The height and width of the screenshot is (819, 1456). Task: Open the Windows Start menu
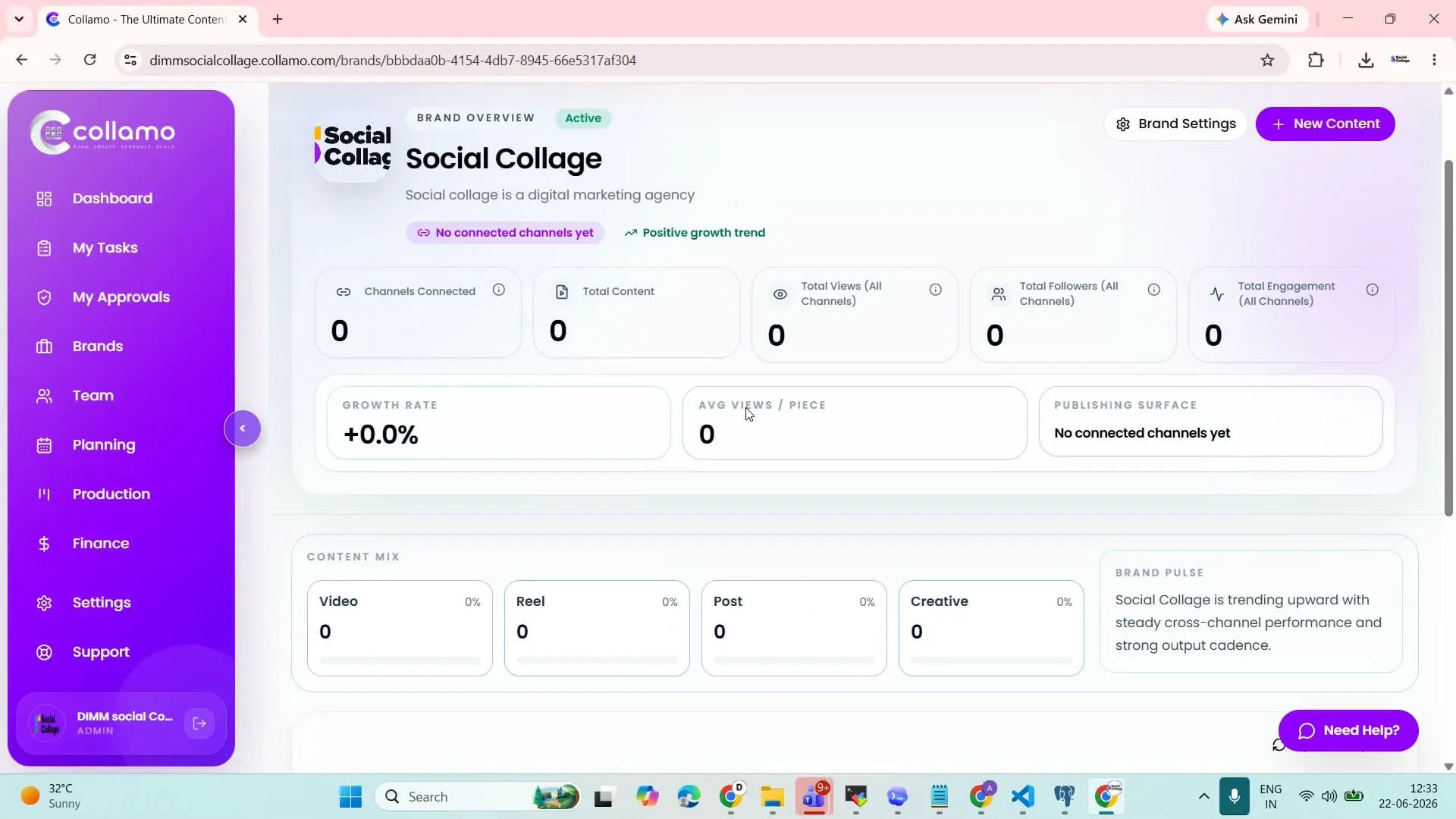[350, 797]
